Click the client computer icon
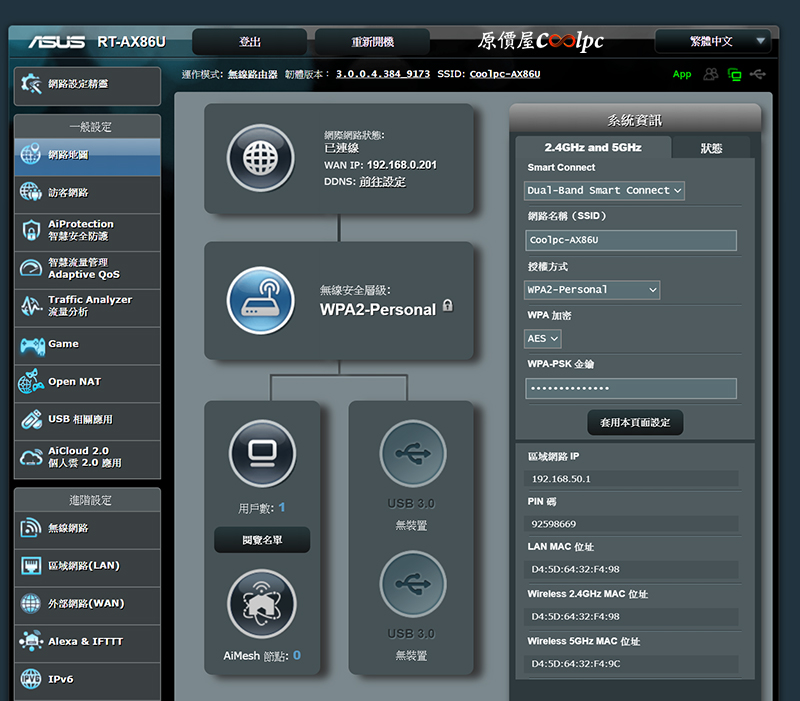The image size is (800, 701). [x=262, y=453]
